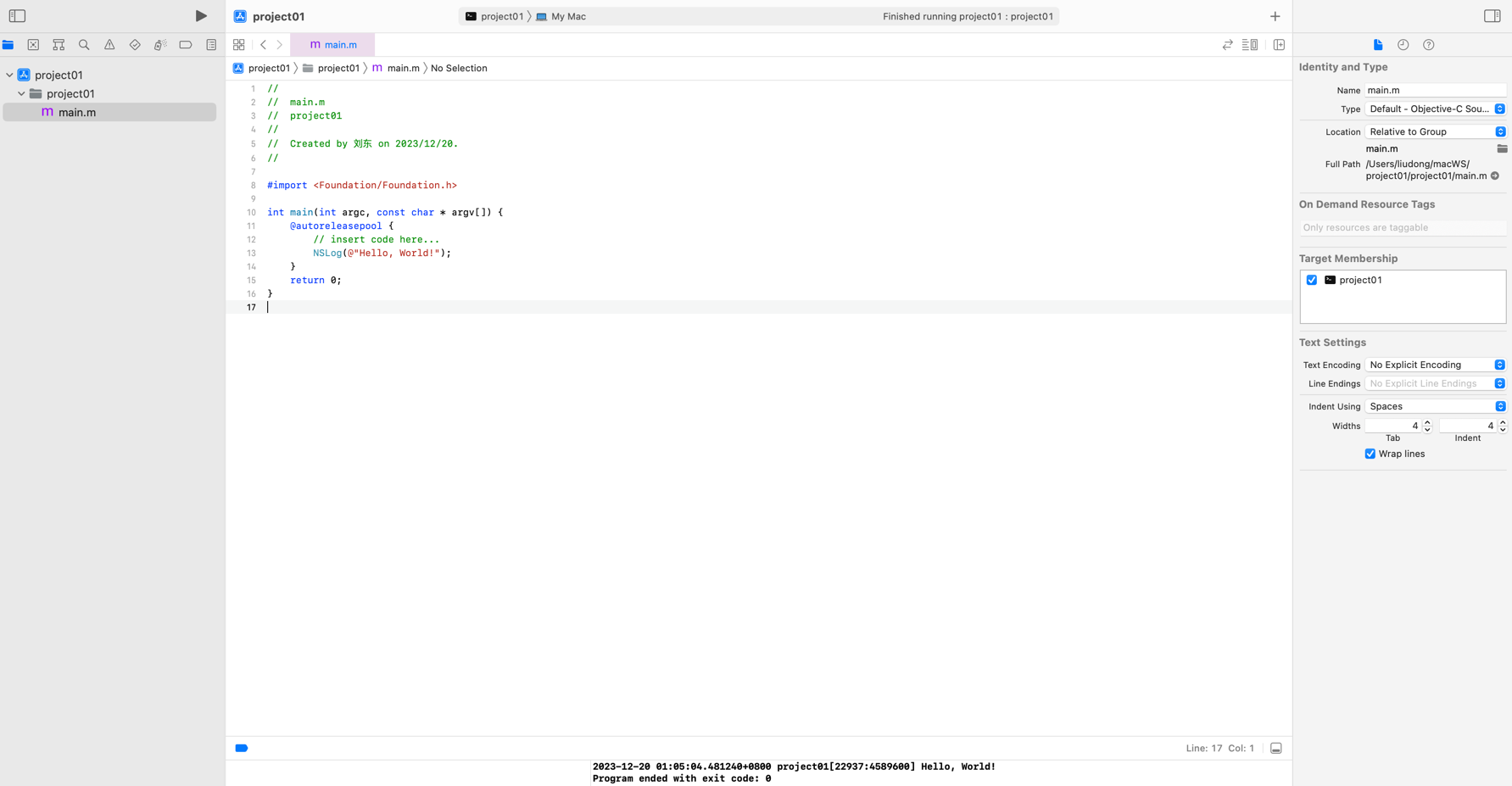Adjust editor options lines icon
This screenshot has height=786, width=1512.
(x=1250, y=45)
